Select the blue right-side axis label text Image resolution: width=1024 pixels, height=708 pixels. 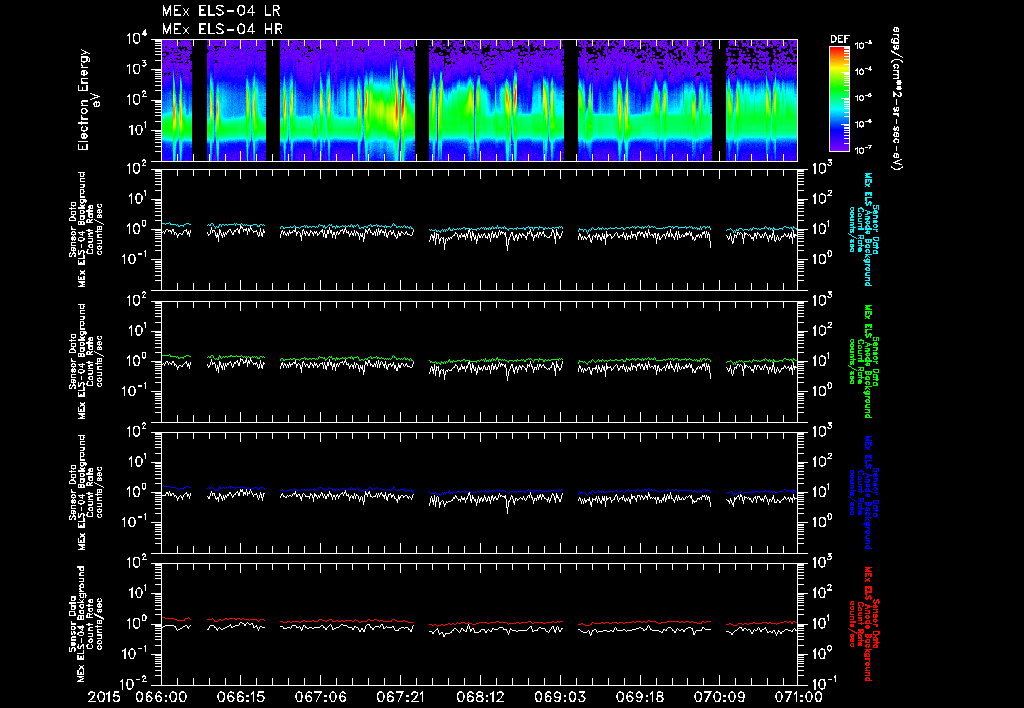tap(862, 492)
